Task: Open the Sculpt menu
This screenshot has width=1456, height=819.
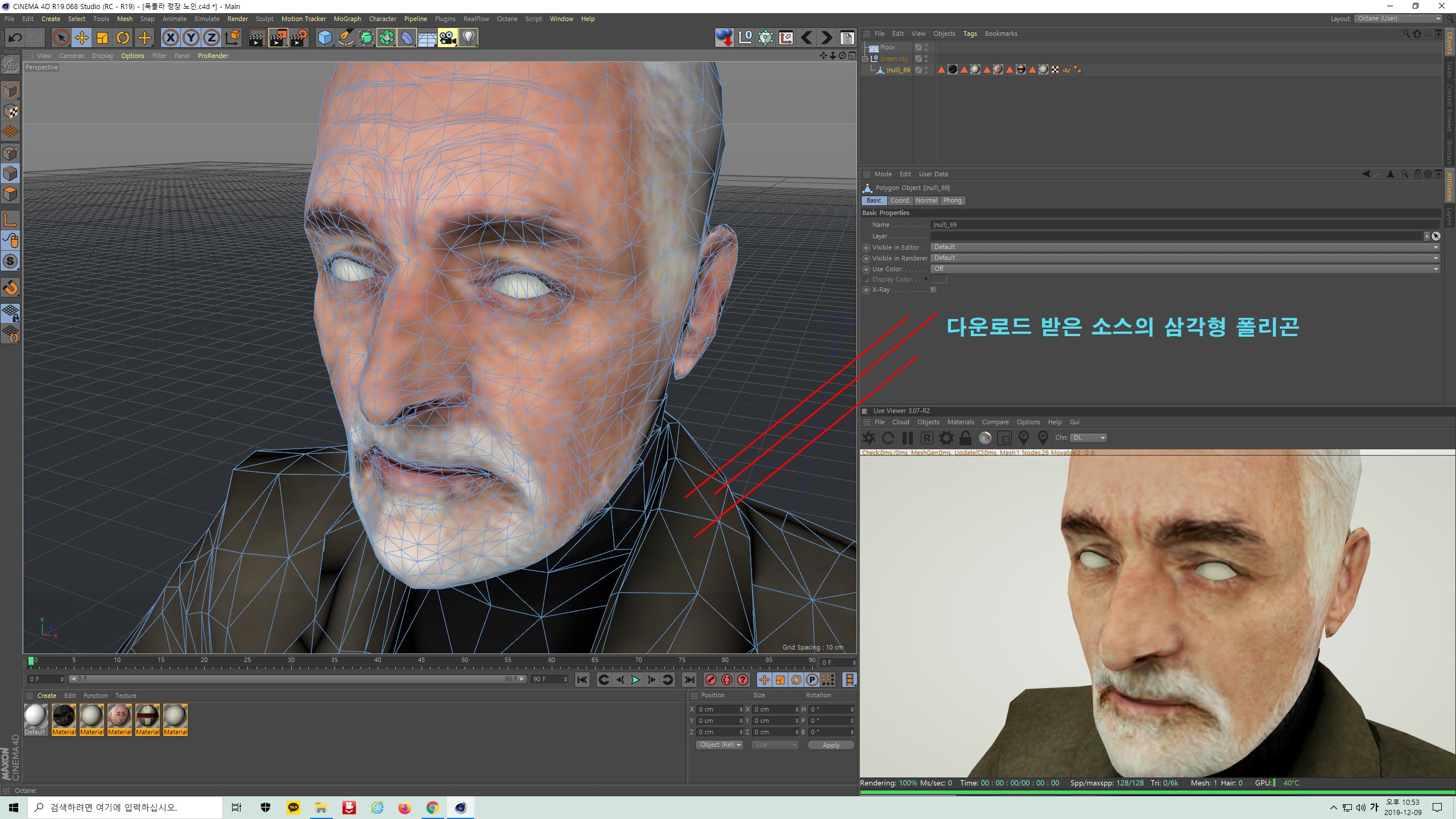Action: tap(264, 19)
